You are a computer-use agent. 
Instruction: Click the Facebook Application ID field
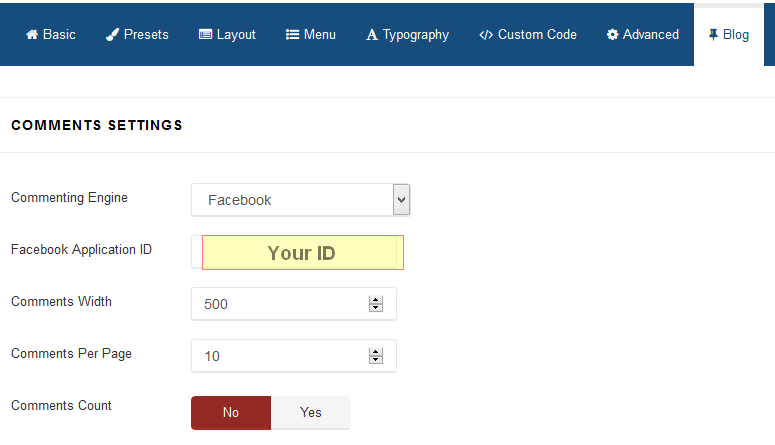coord(302,253)
